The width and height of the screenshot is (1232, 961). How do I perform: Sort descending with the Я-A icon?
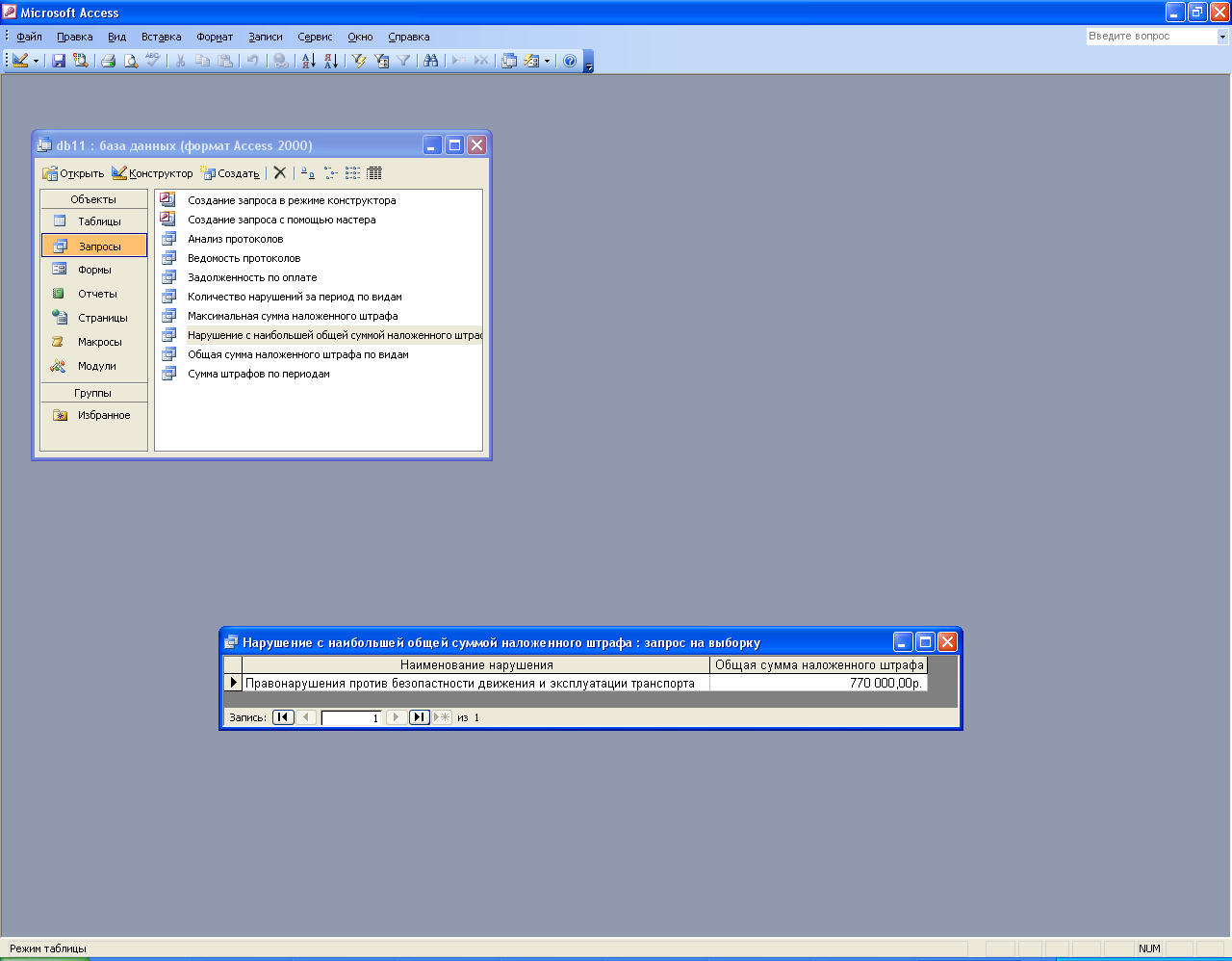click(330, 61)
